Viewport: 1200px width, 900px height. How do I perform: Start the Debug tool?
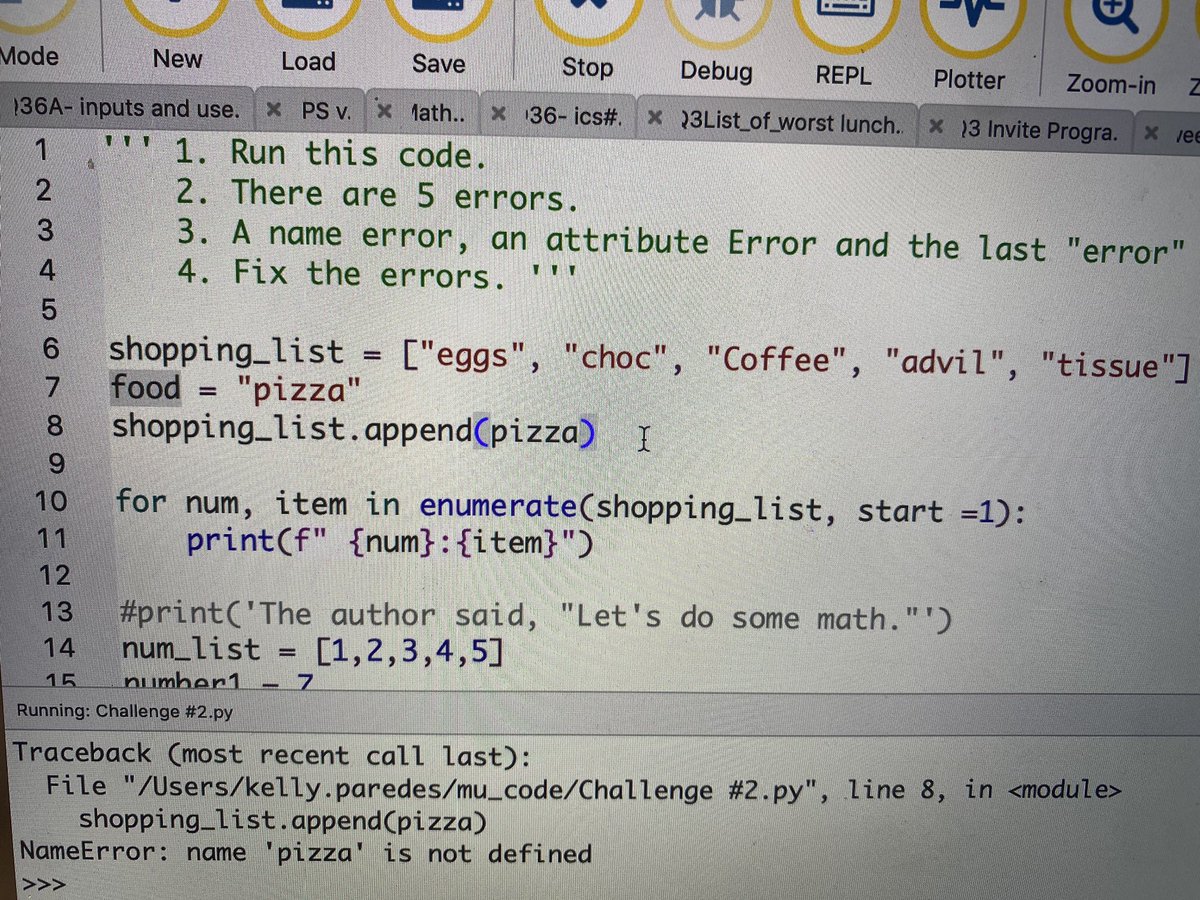click(x=716, y=44)
